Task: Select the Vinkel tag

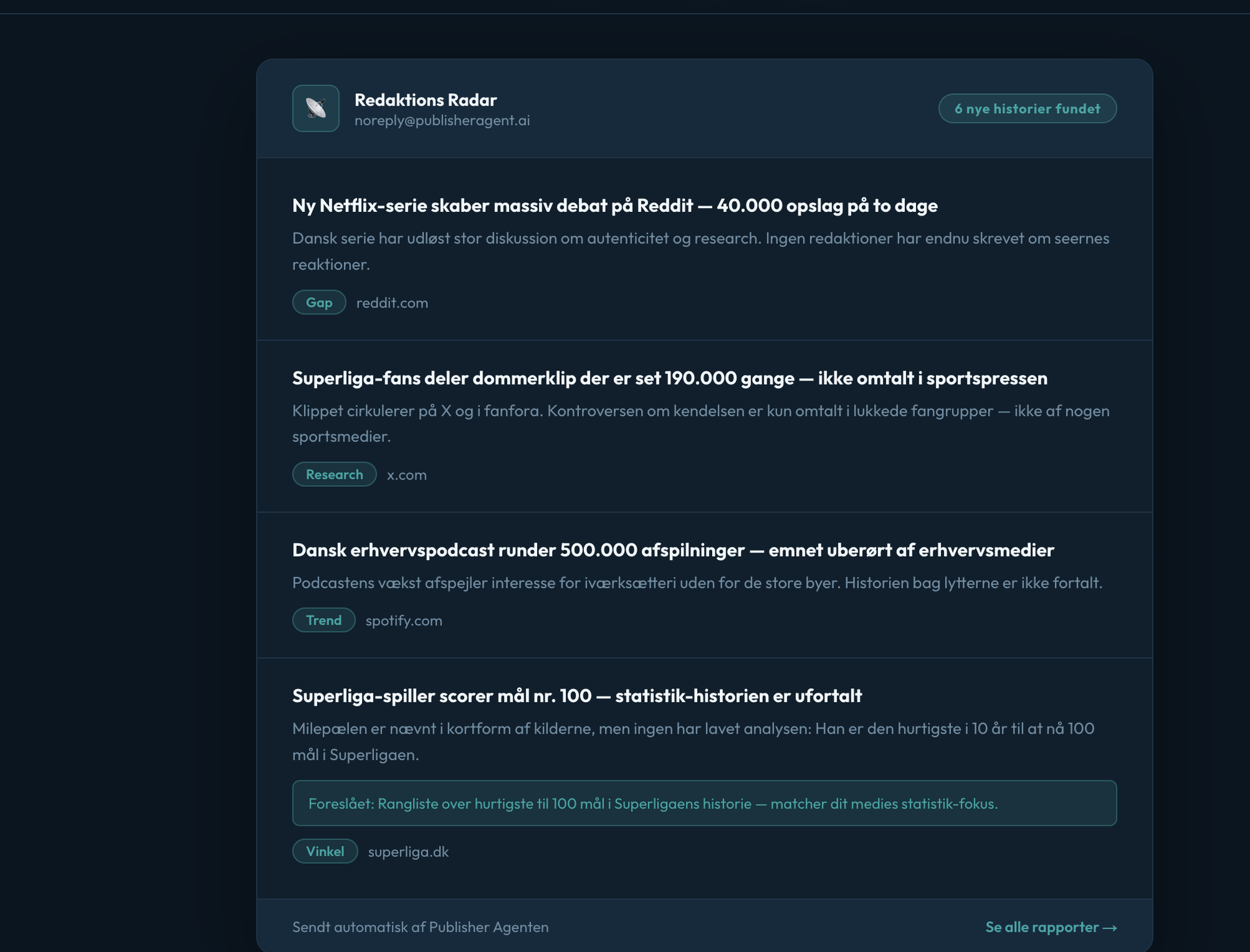Action: pyautogui.click(x=325, y=851)
